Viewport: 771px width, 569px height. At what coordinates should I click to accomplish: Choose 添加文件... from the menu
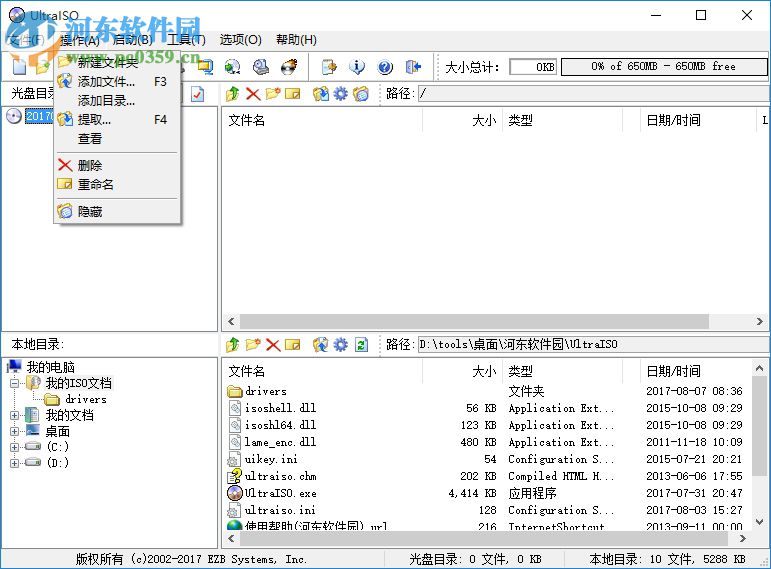point(117,81)
